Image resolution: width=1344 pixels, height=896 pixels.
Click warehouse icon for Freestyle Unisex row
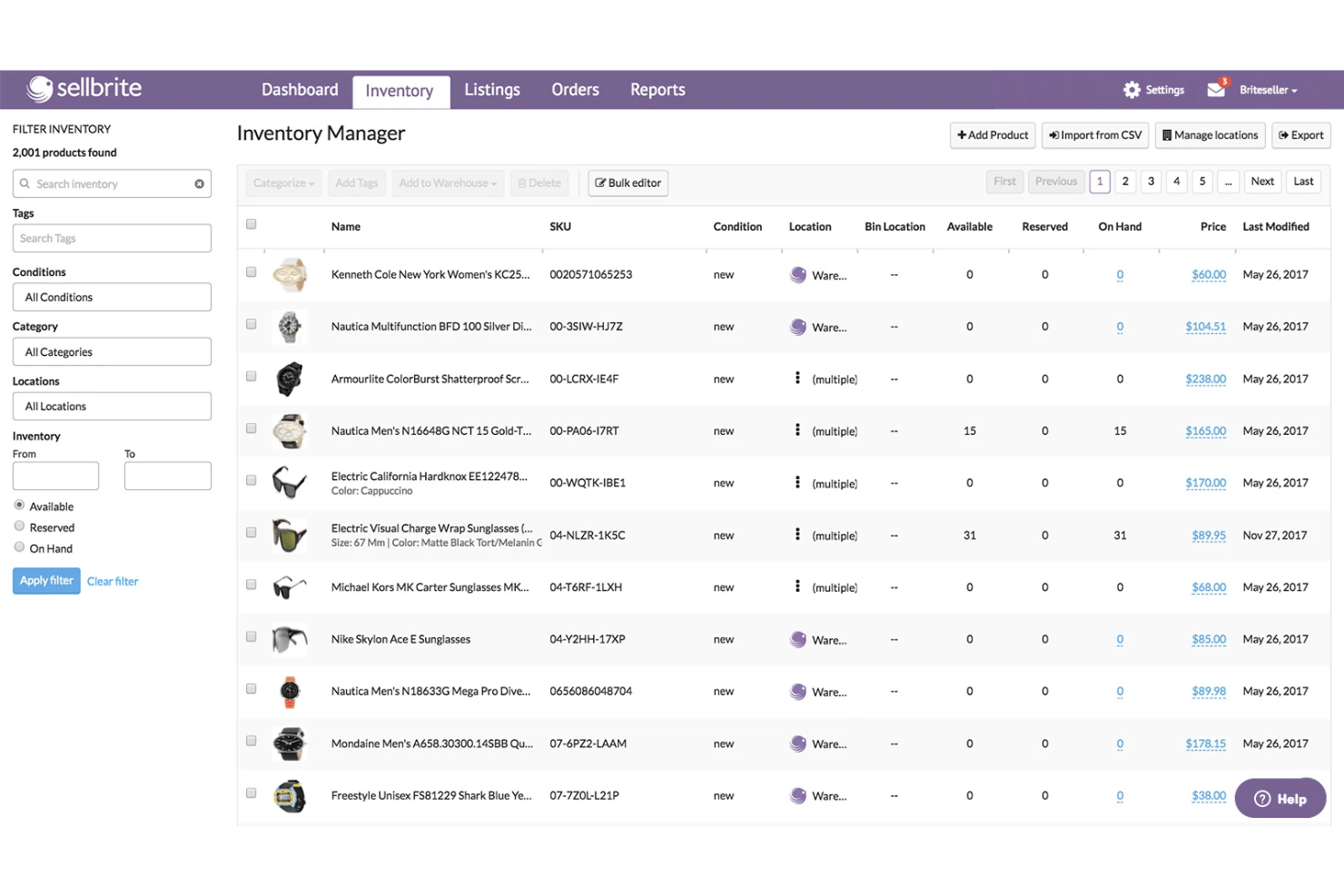tap(798, 796)
